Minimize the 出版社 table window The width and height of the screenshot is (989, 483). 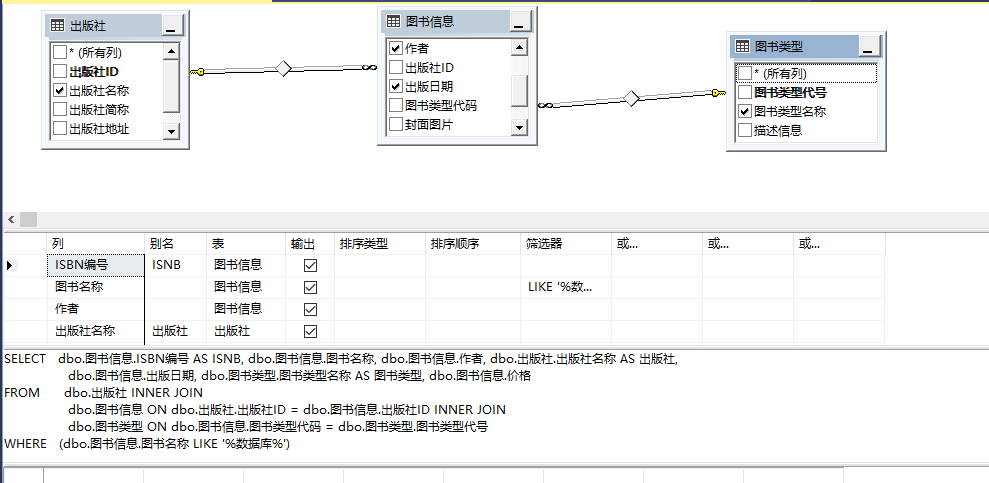(173, 26)
